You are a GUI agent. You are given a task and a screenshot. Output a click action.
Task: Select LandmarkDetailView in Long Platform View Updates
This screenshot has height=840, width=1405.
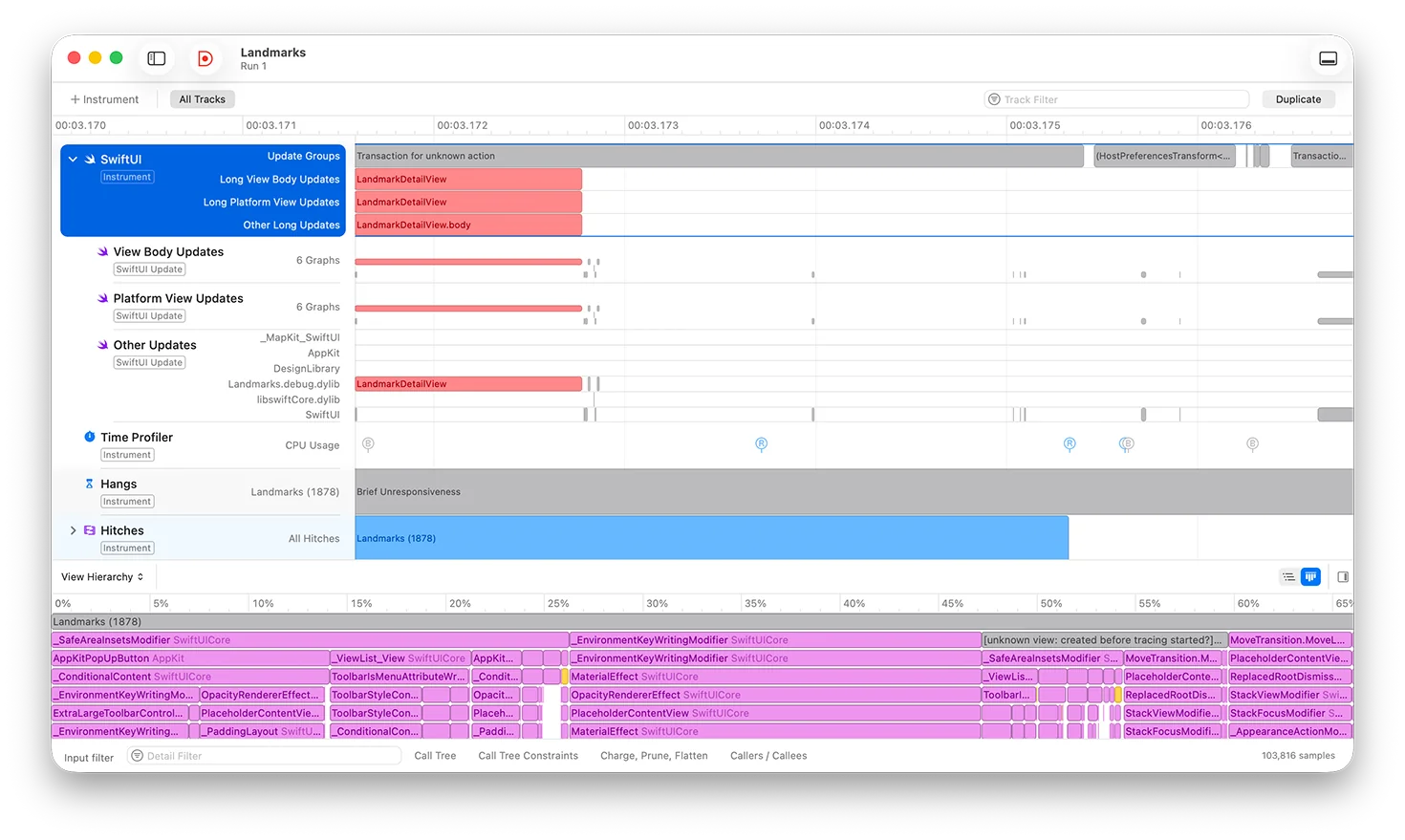coord(468,202)
